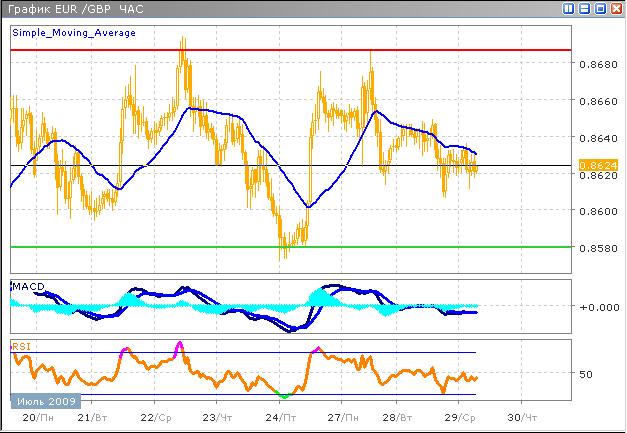The image size is (627, 433).
Task: Click the 0.8600 price axis label
Action: [598, 211]
